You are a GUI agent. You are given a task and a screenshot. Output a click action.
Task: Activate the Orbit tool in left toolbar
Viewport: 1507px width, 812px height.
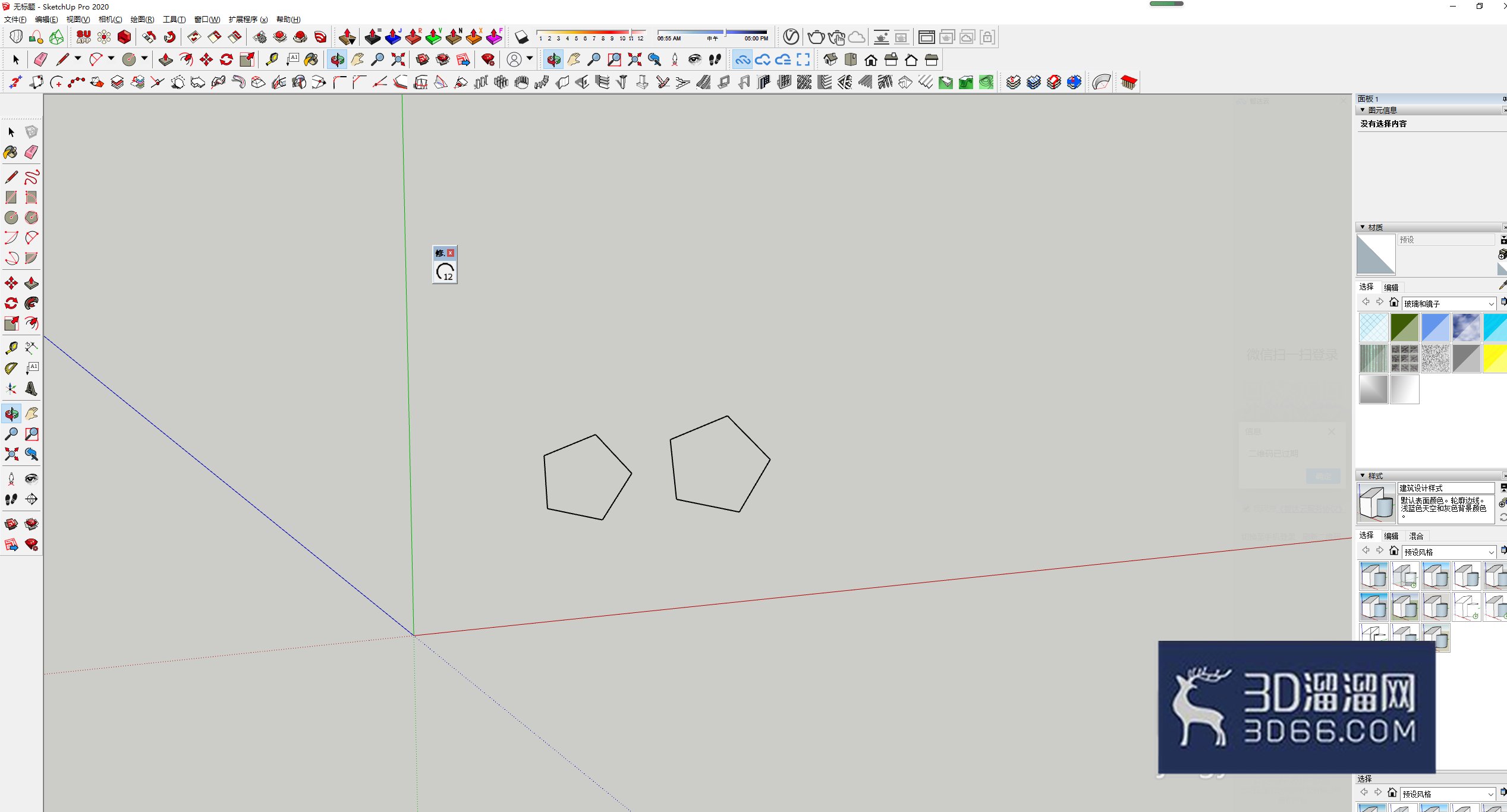coord(11,414)
